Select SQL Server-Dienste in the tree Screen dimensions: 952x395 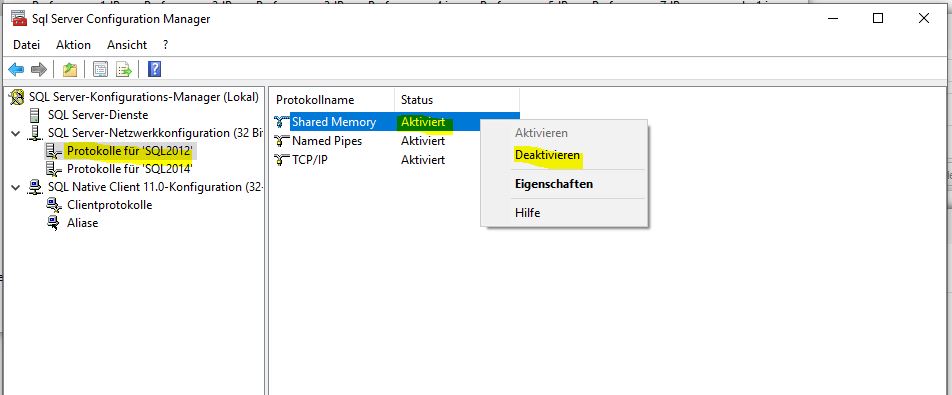(98, 115)
